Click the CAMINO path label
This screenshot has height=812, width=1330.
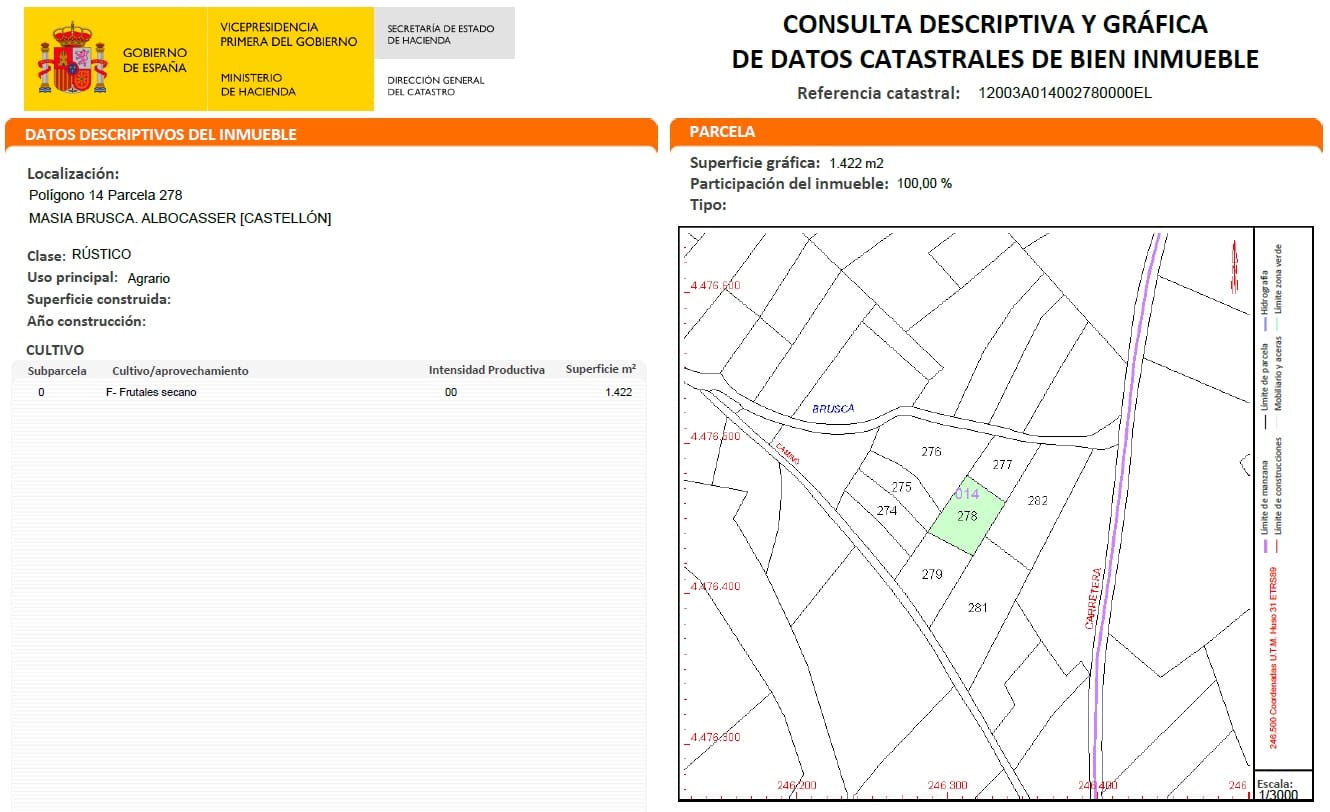[789, 455]
